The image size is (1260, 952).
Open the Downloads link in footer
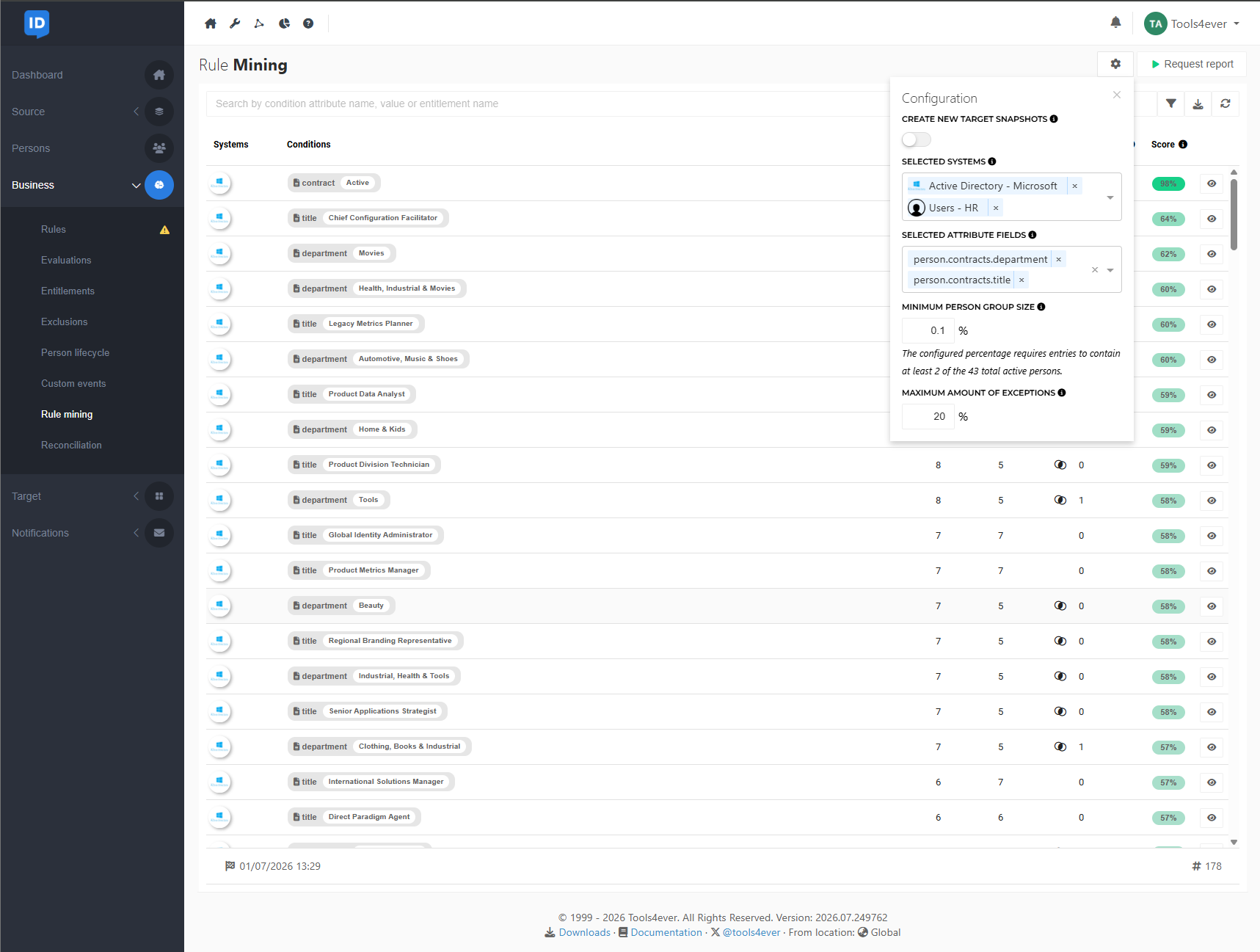[584, 932]
